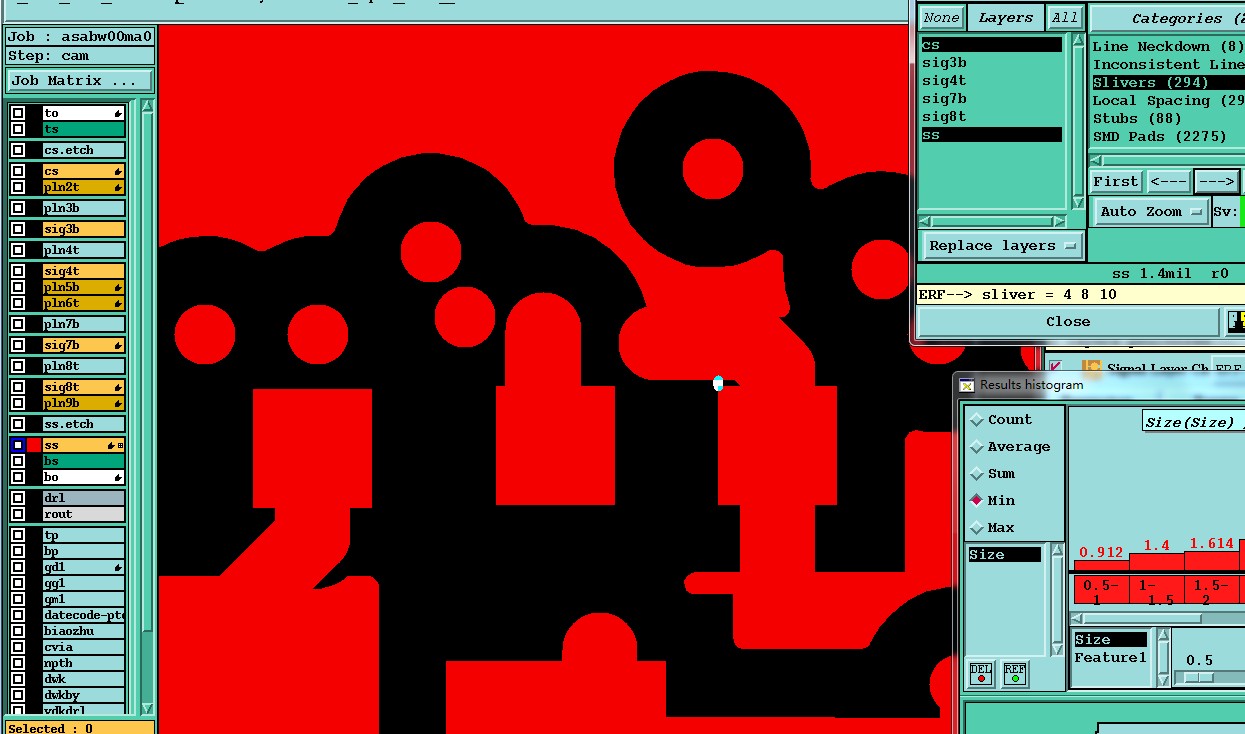The image size is (1245, 734).
Task: Select the Sum radio option
Action: pos(993,474)
